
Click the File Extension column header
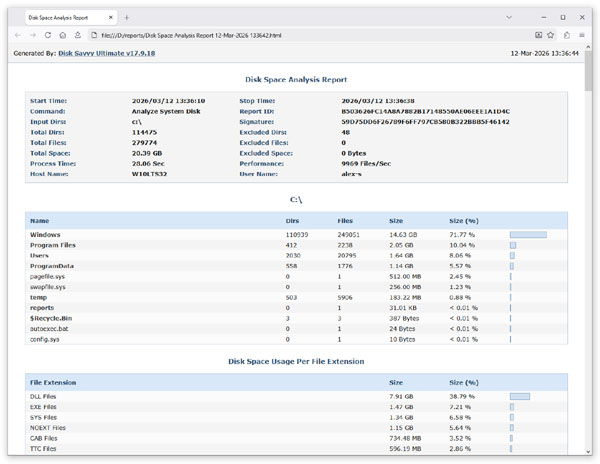click(53, 383)
